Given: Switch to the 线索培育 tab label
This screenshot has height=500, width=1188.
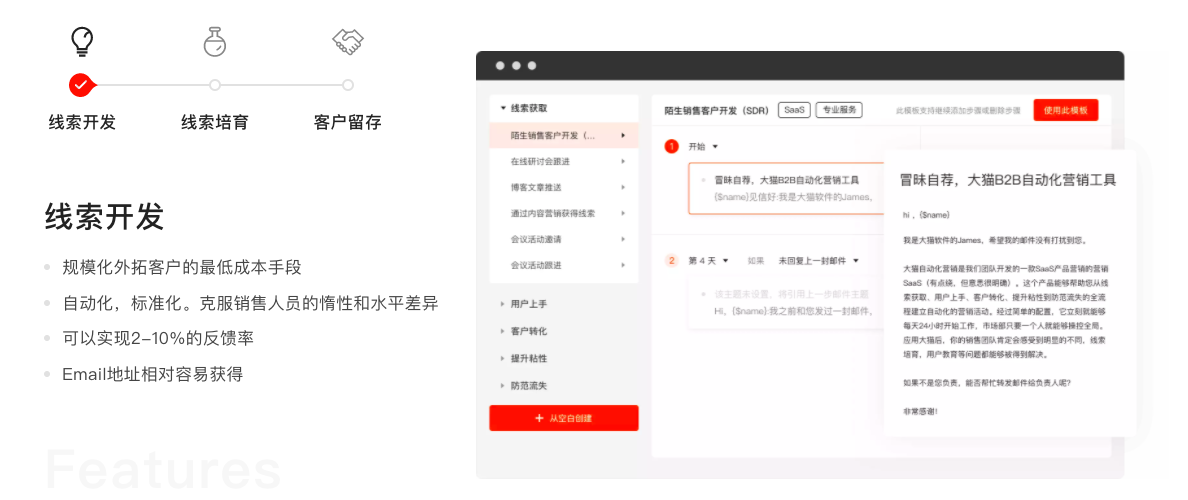Looking at the screenshot, I should tap(215, 122).
